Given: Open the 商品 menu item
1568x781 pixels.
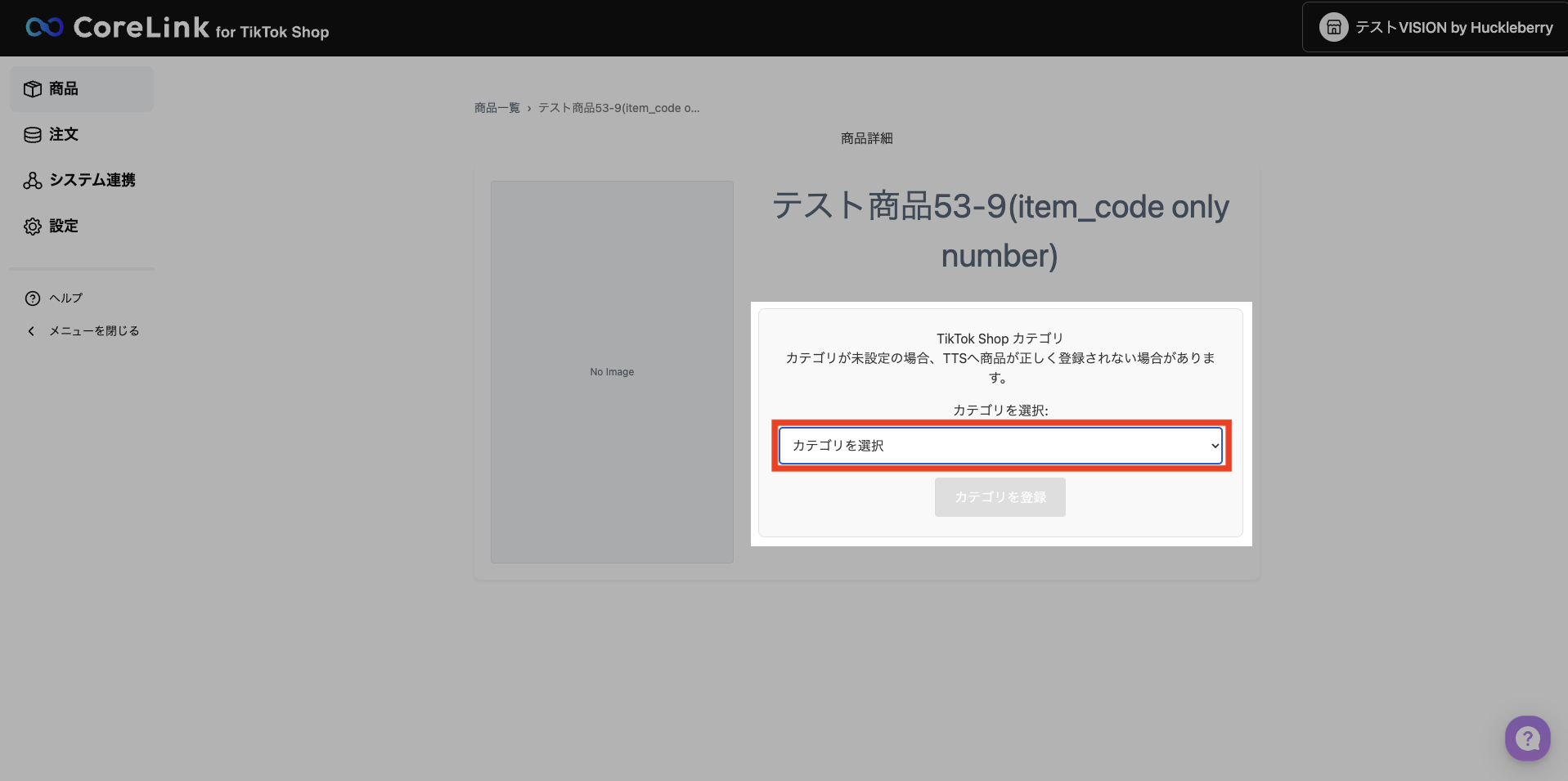Looking at the screenshot, I should pos(82,89).
